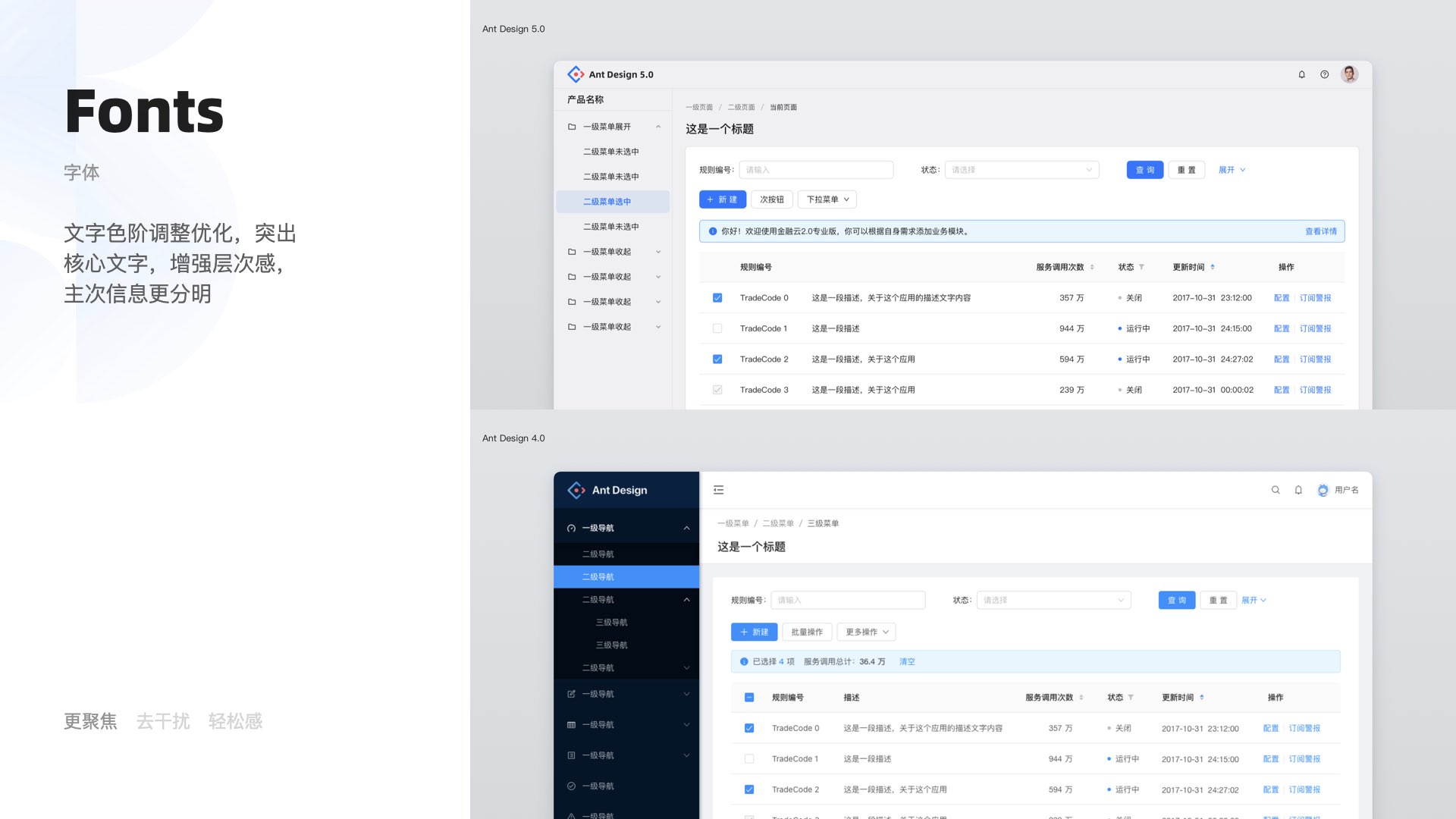Click the Ant Design logo in dark sidebar
Image resolution: width=1456 pixels, height=819 pixels.
coord(576,490)
